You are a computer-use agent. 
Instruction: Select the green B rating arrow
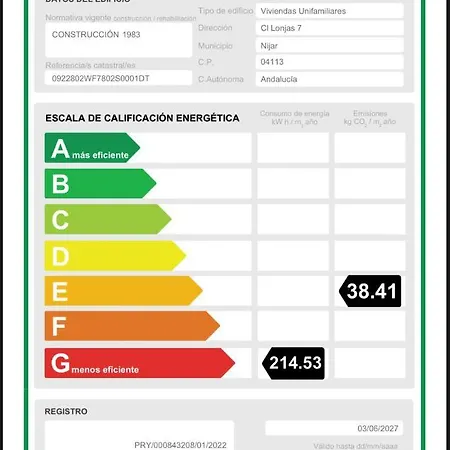[100, 183]
